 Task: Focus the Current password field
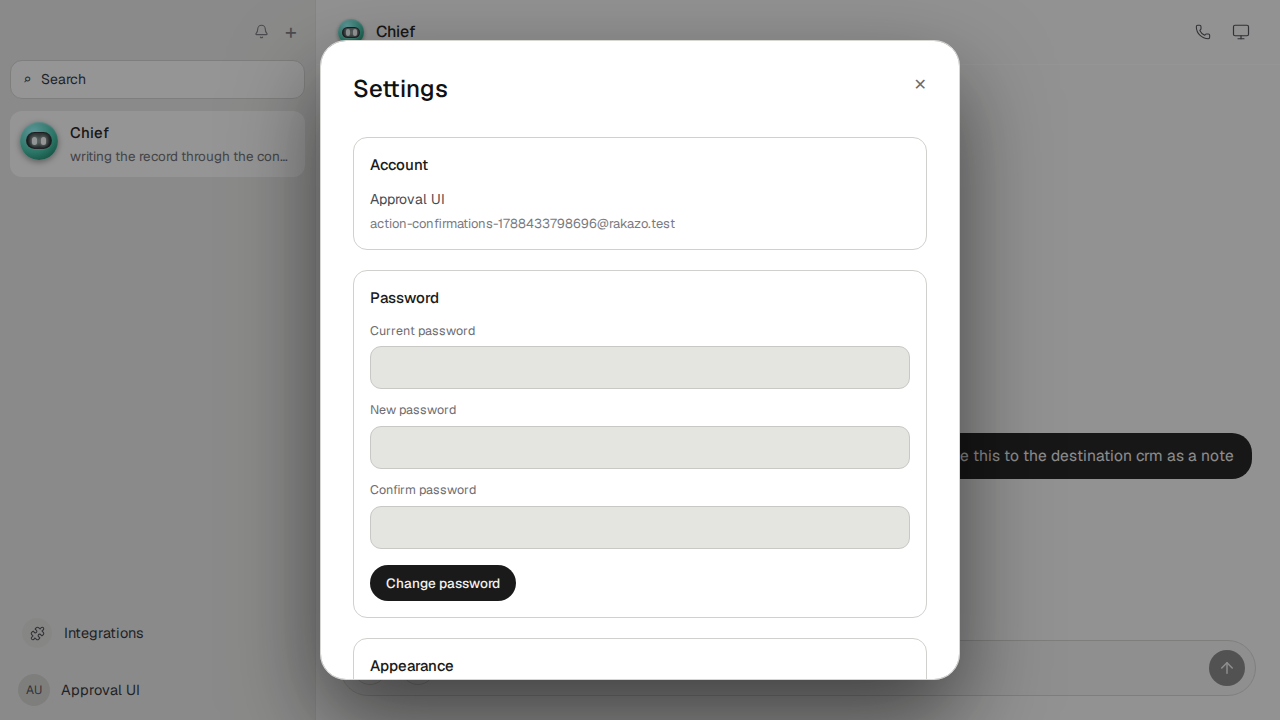click(x=640, y=367)
